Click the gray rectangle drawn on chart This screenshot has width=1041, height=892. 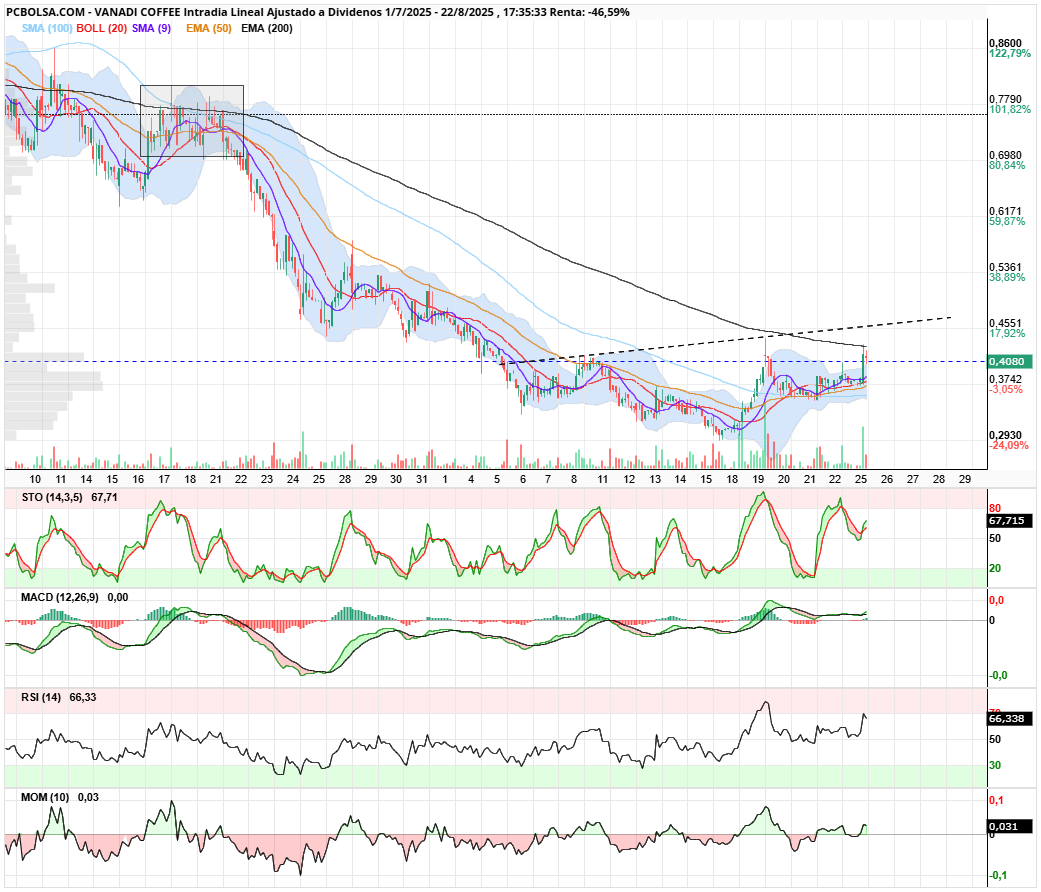point(192,121)
